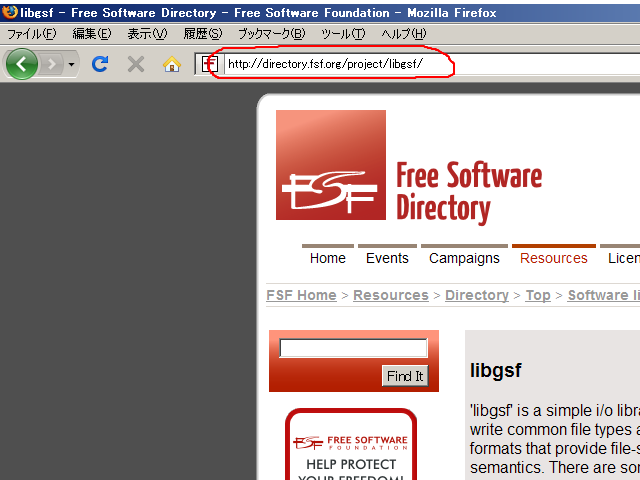Click the greyed-out Forward arrow button
The height and width of the screenshot is (480, 640).
(x=51, y=64)
